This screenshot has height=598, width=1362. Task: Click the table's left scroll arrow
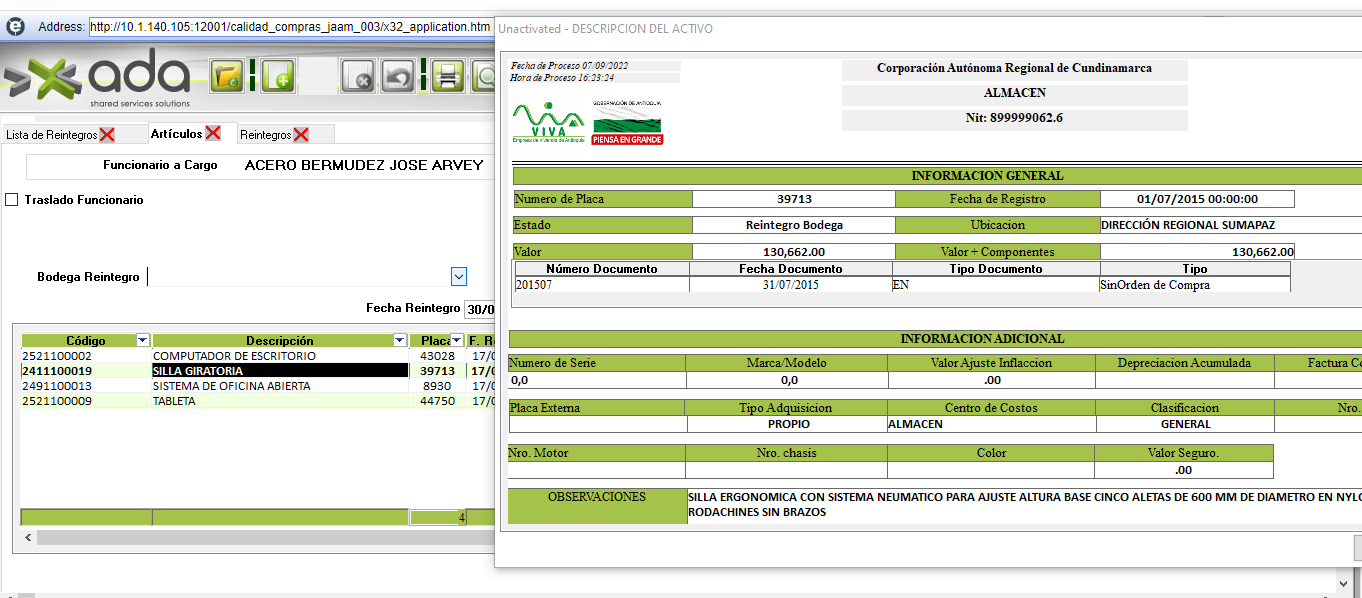point(28,538)
